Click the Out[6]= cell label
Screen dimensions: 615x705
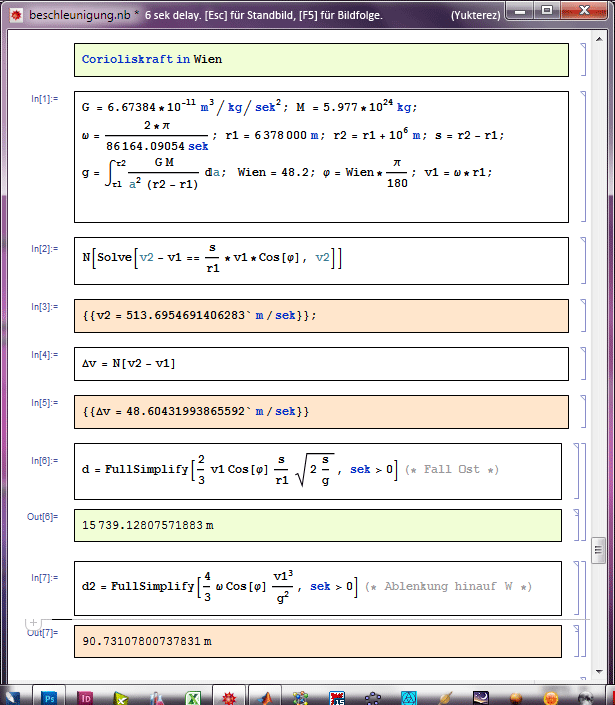click(x=43, y=517)
